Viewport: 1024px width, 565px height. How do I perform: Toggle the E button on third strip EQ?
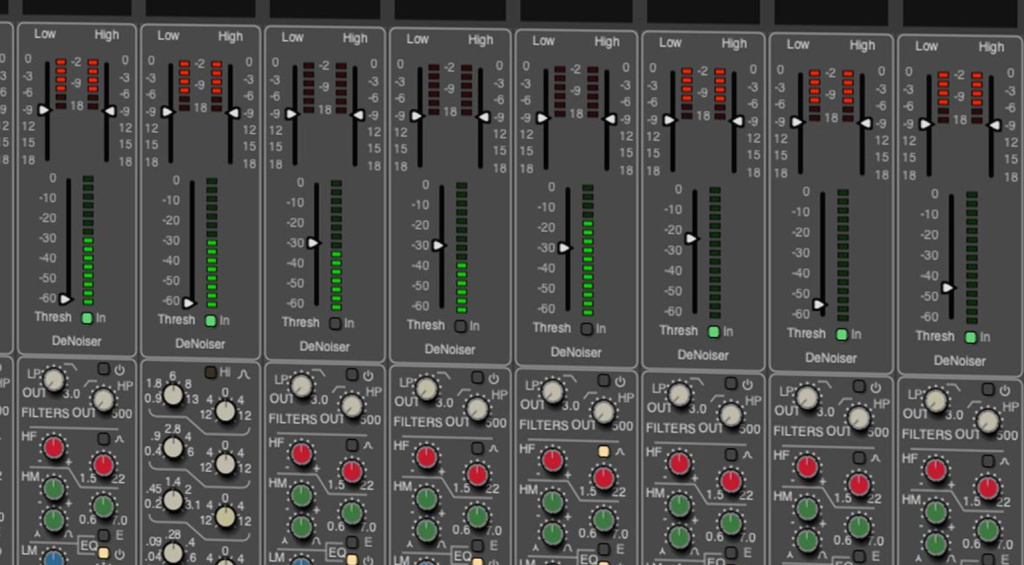(353, 541)
